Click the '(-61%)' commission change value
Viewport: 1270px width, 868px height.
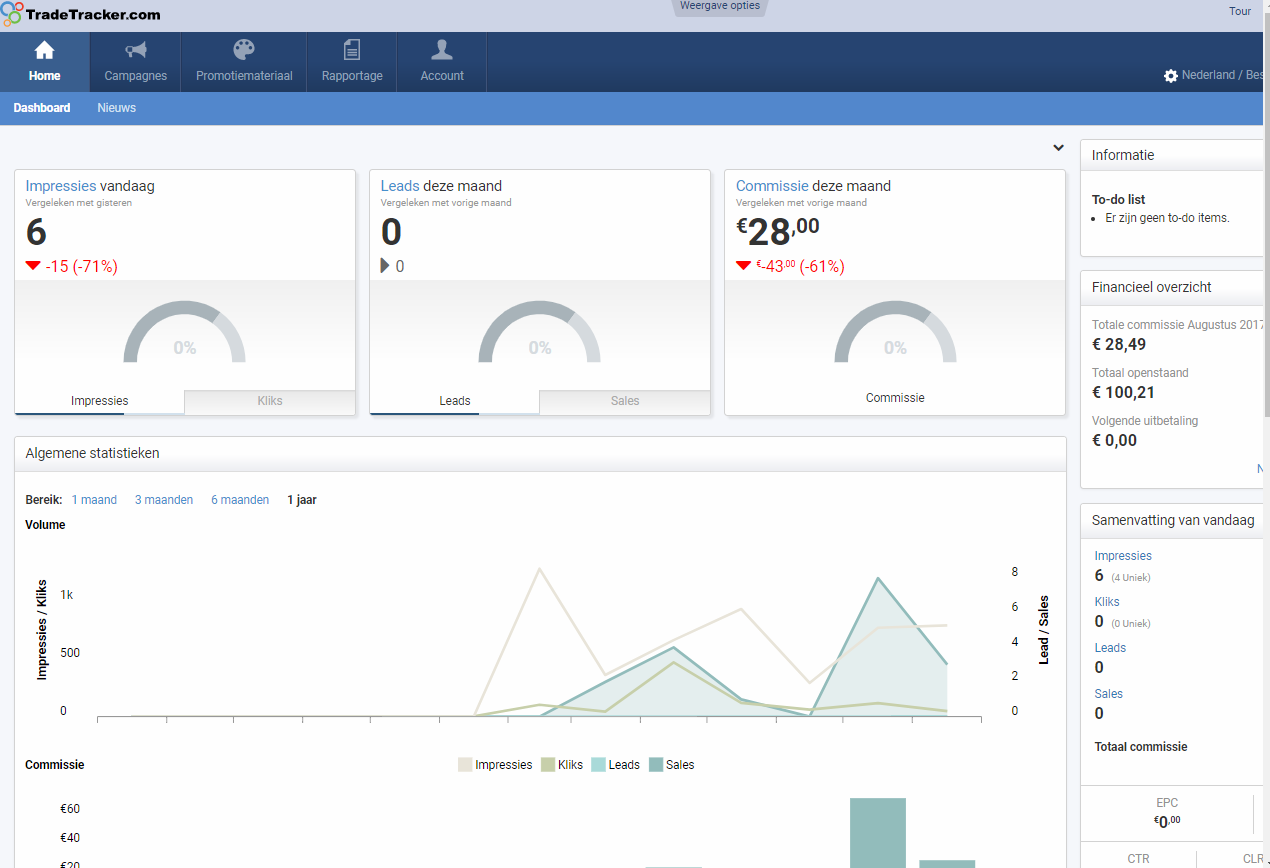(822, 266)
